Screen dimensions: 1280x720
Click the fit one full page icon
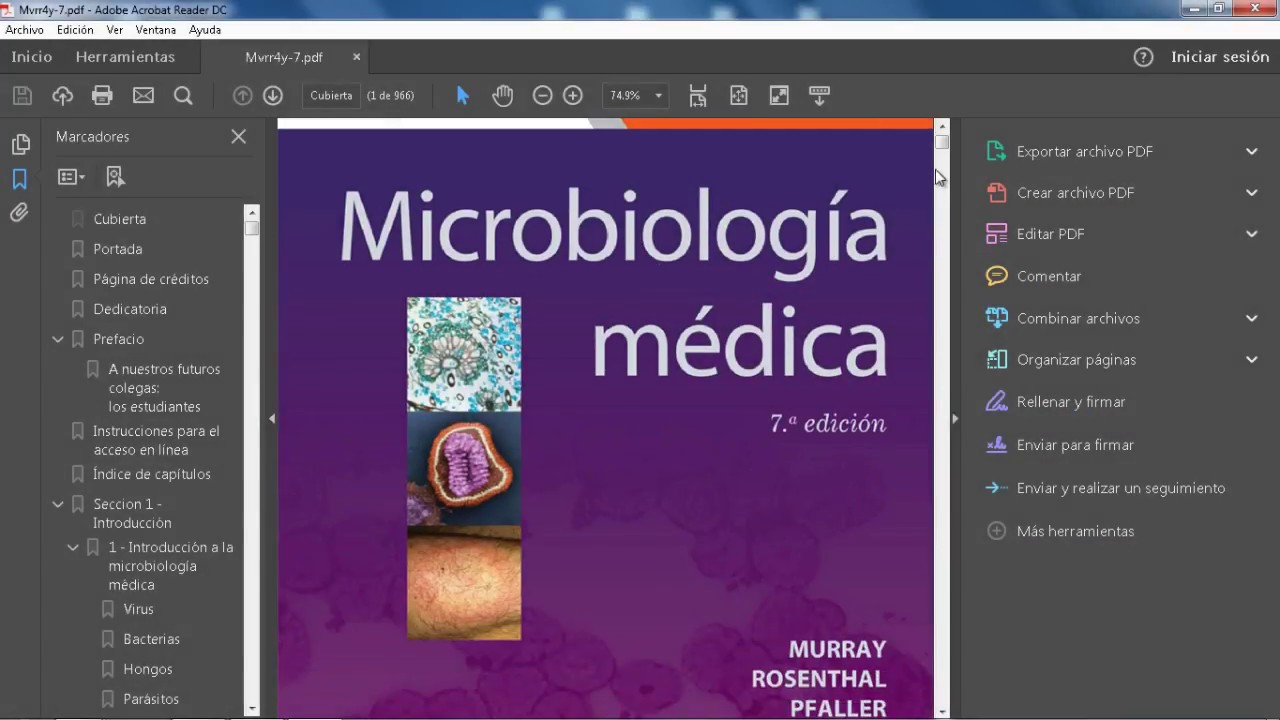pyautogui.click(x=738, y=96)
